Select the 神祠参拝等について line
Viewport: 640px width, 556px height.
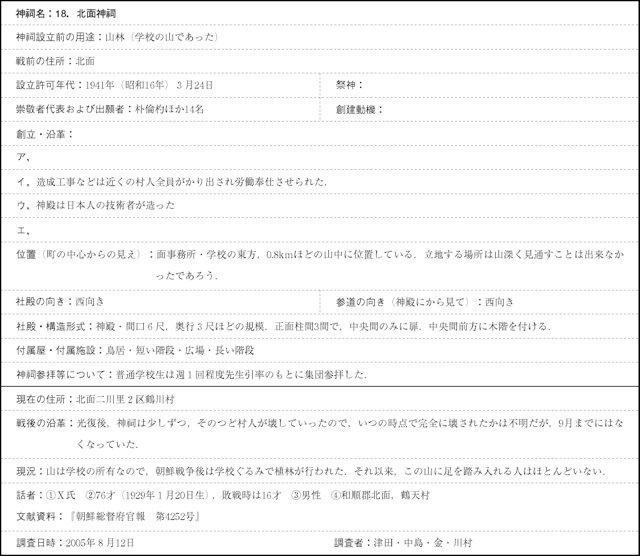coord(191,374)
